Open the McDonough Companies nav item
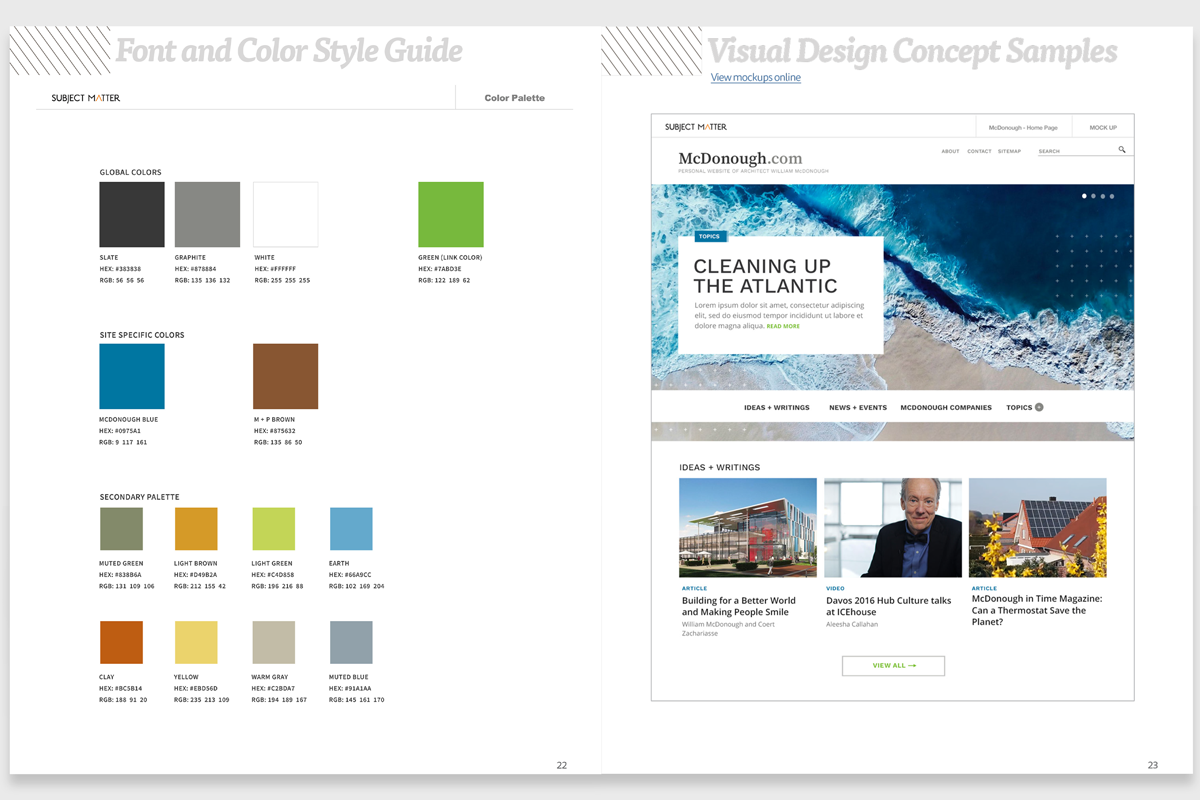The height and width of the screenshot is (800, 1200). [x=946, y=408]
